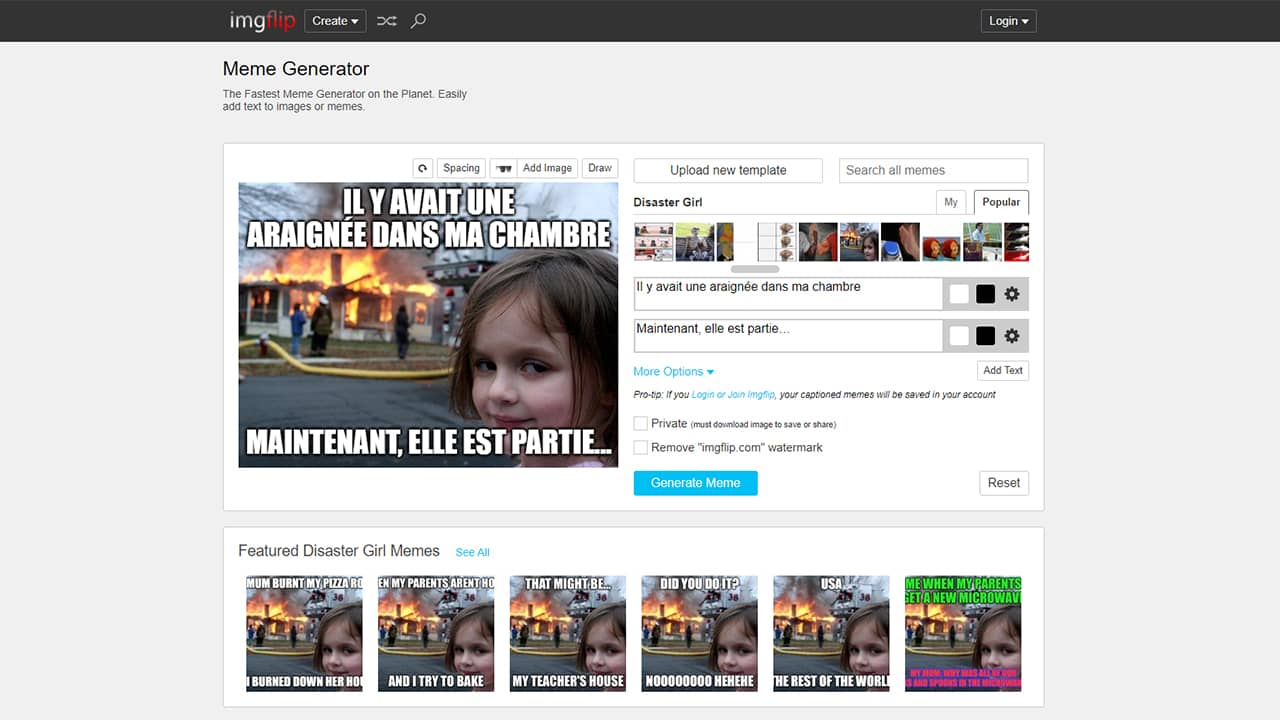The image size is (1280, 720).
Task: Select the three-row bald head template thumbnail
Action: coord(777,242)
